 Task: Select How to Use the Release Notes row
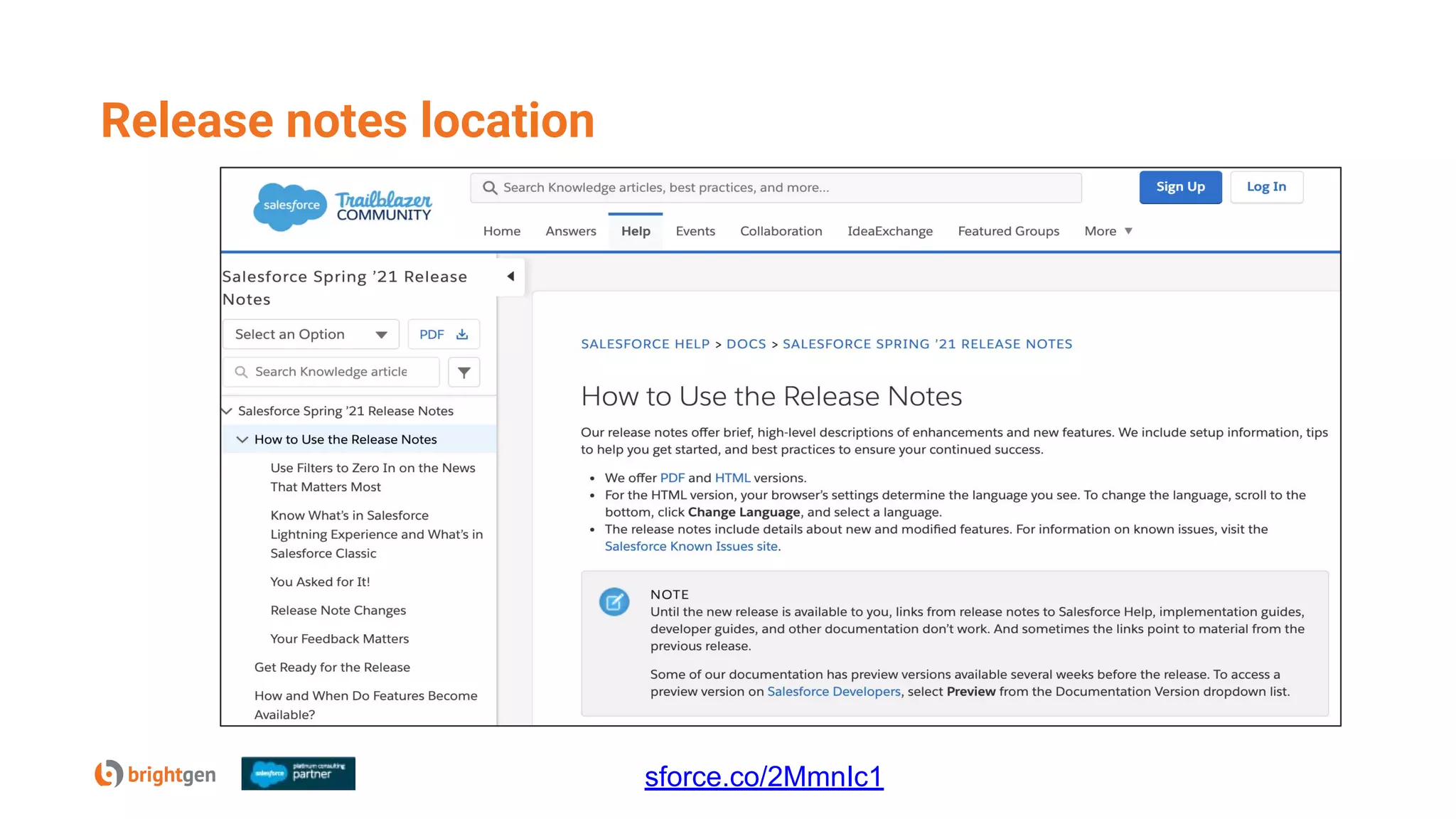point(360,439)
